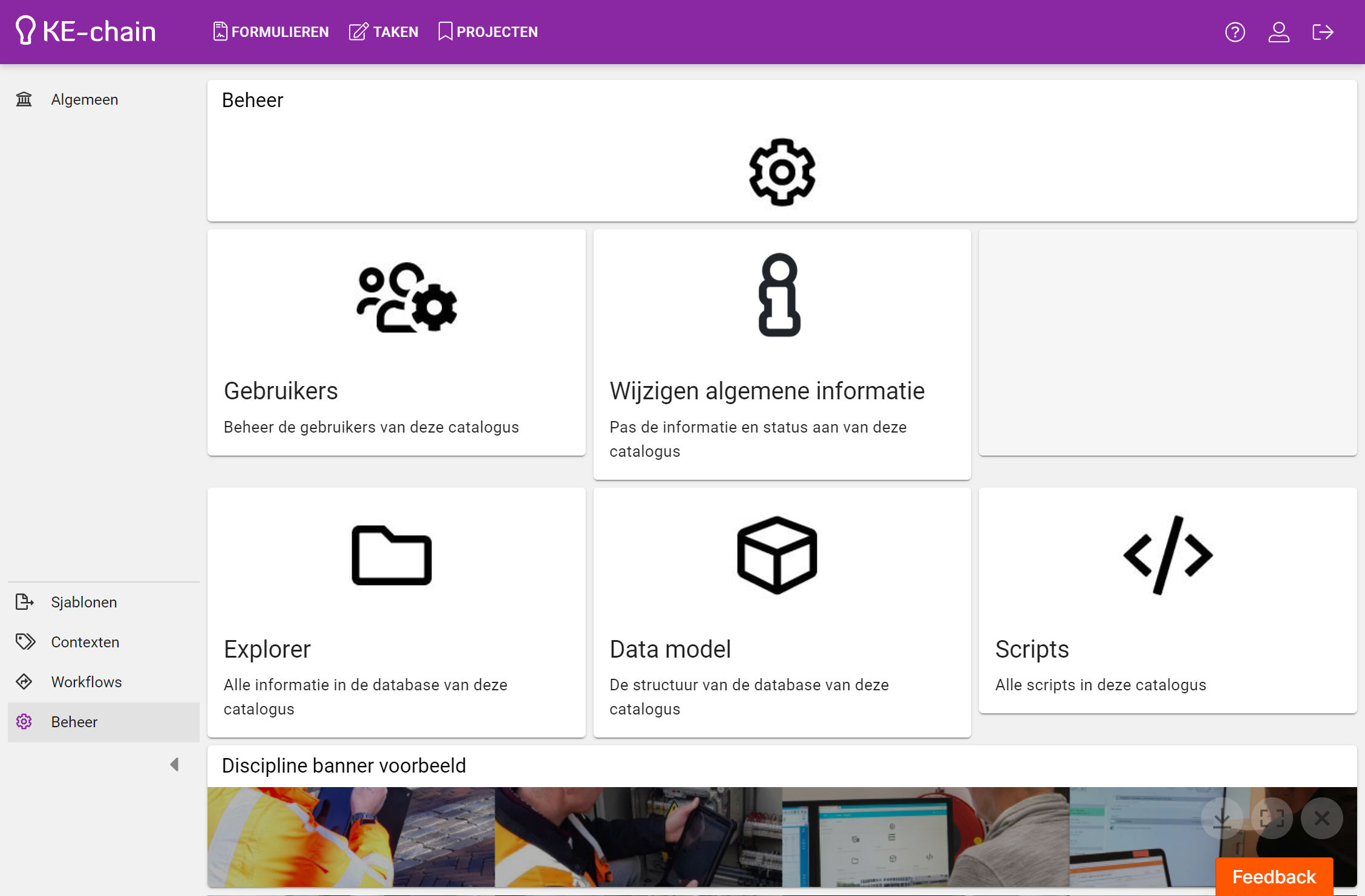Screen dimensions: 1365x896
Task: Open Sjablonen in the sidebar
Action: point(103,602)
